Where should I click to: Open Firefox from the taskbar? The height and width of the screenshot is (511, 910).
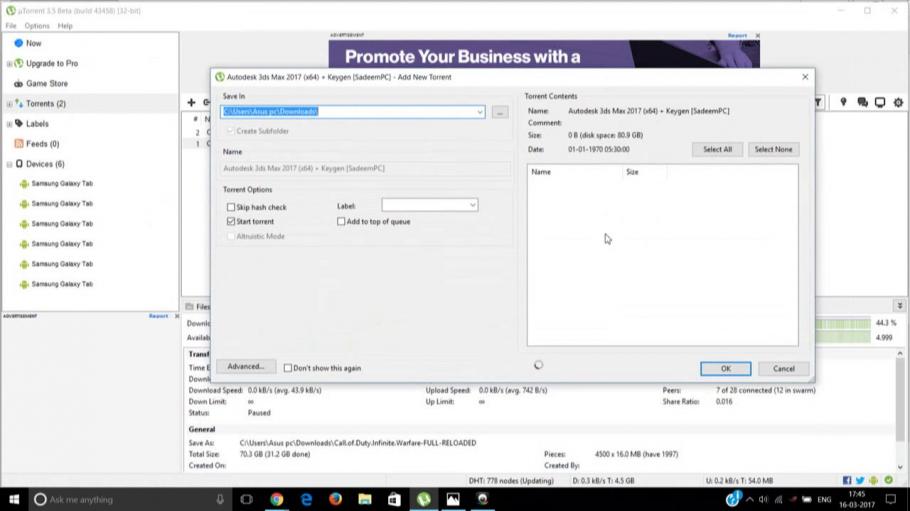coord(335,499)
